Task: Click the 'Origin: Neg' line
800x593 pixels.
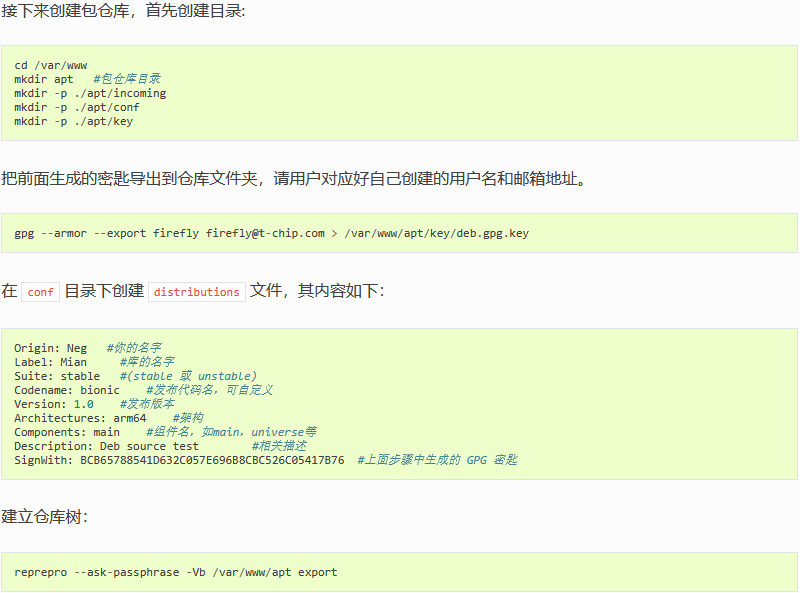Action: coord(51,348)
